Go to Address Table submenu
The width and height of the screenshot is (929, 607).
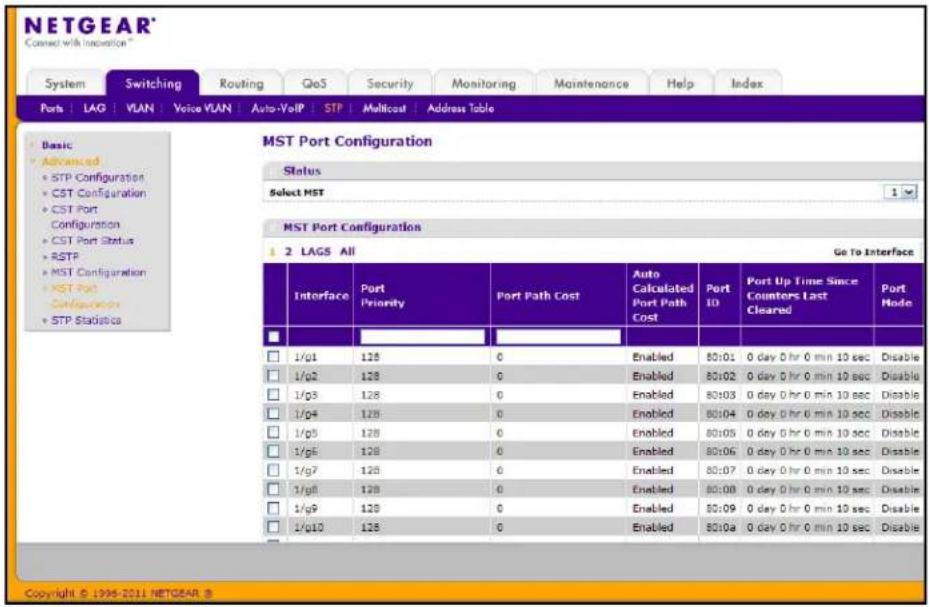(460, 108)
